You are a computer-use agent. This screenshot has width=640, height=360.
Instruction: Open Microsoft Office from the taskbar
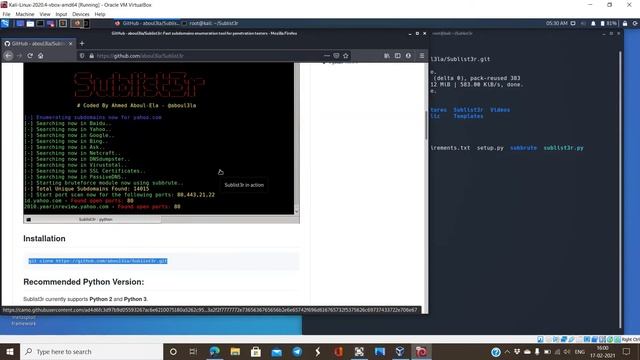[338, 351]
